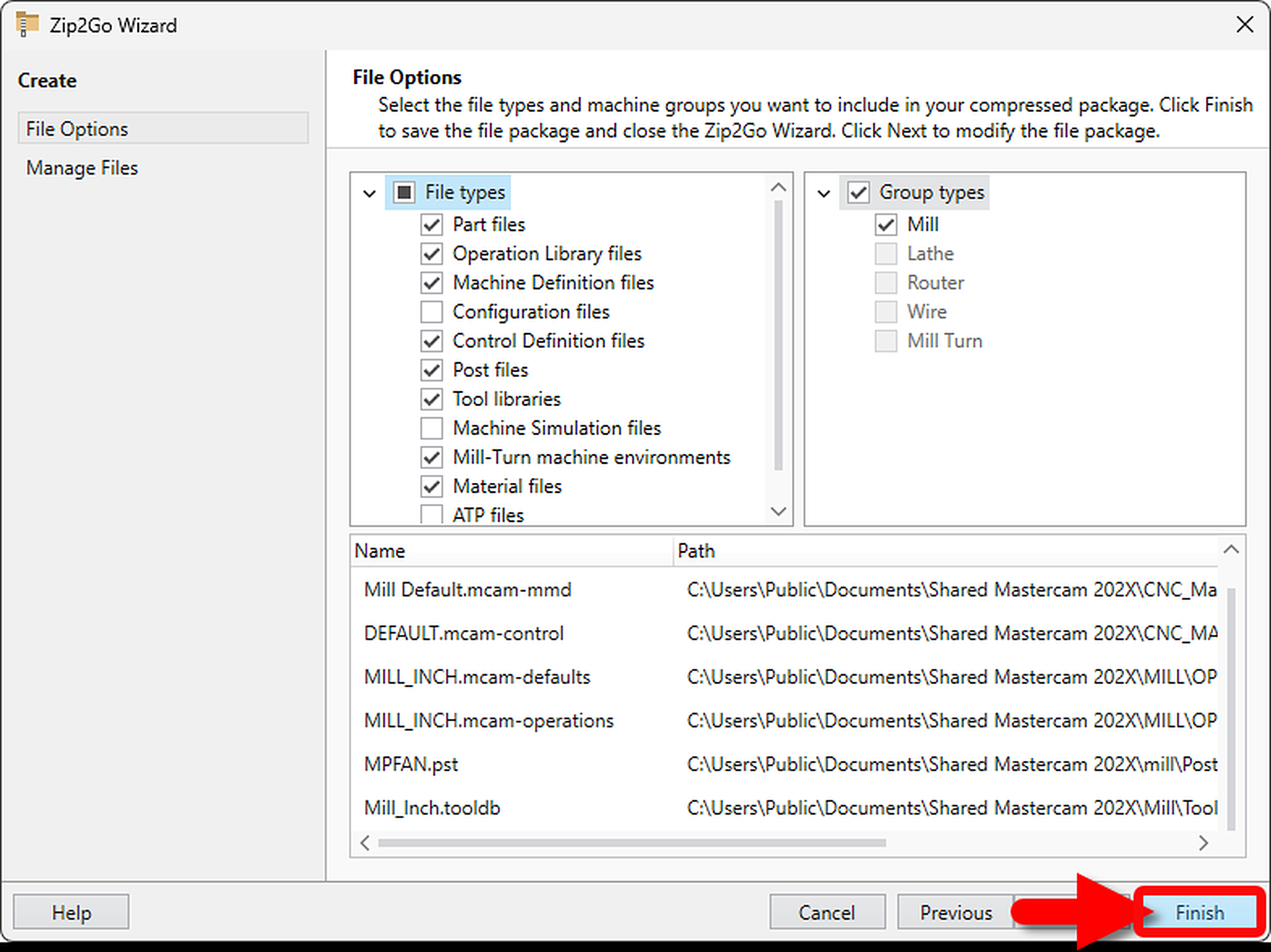Click down arrow of File types scrollbar

778,511
